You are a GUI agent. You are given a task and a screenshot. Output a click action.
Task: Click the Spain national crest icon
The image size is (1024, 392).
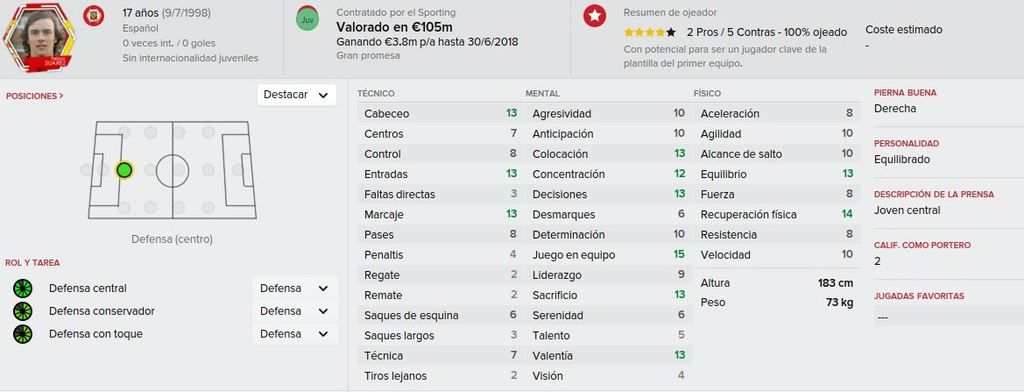pos(93,16)
